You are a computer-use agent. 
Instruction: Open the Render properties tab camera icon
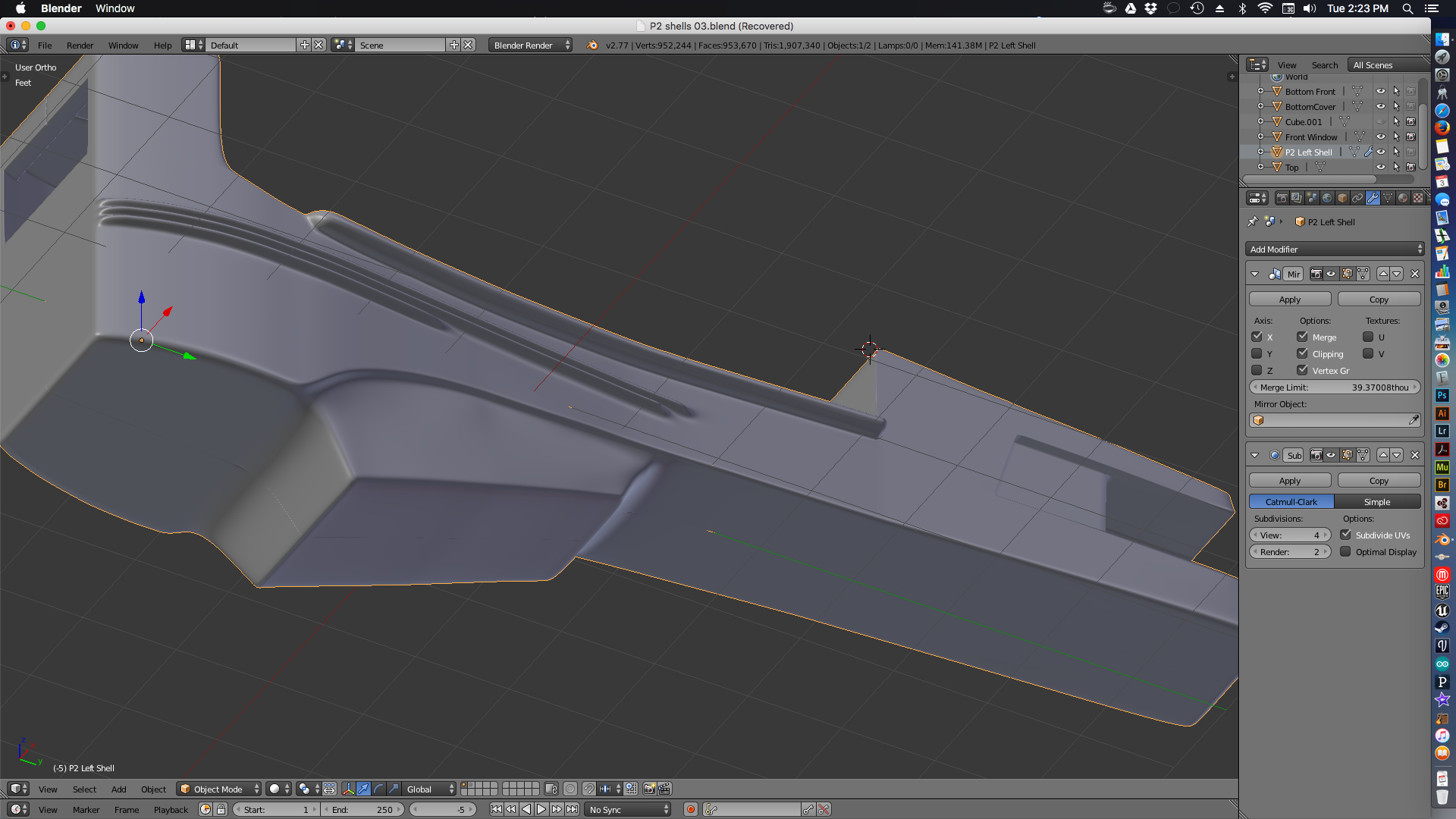[1282, 198]
